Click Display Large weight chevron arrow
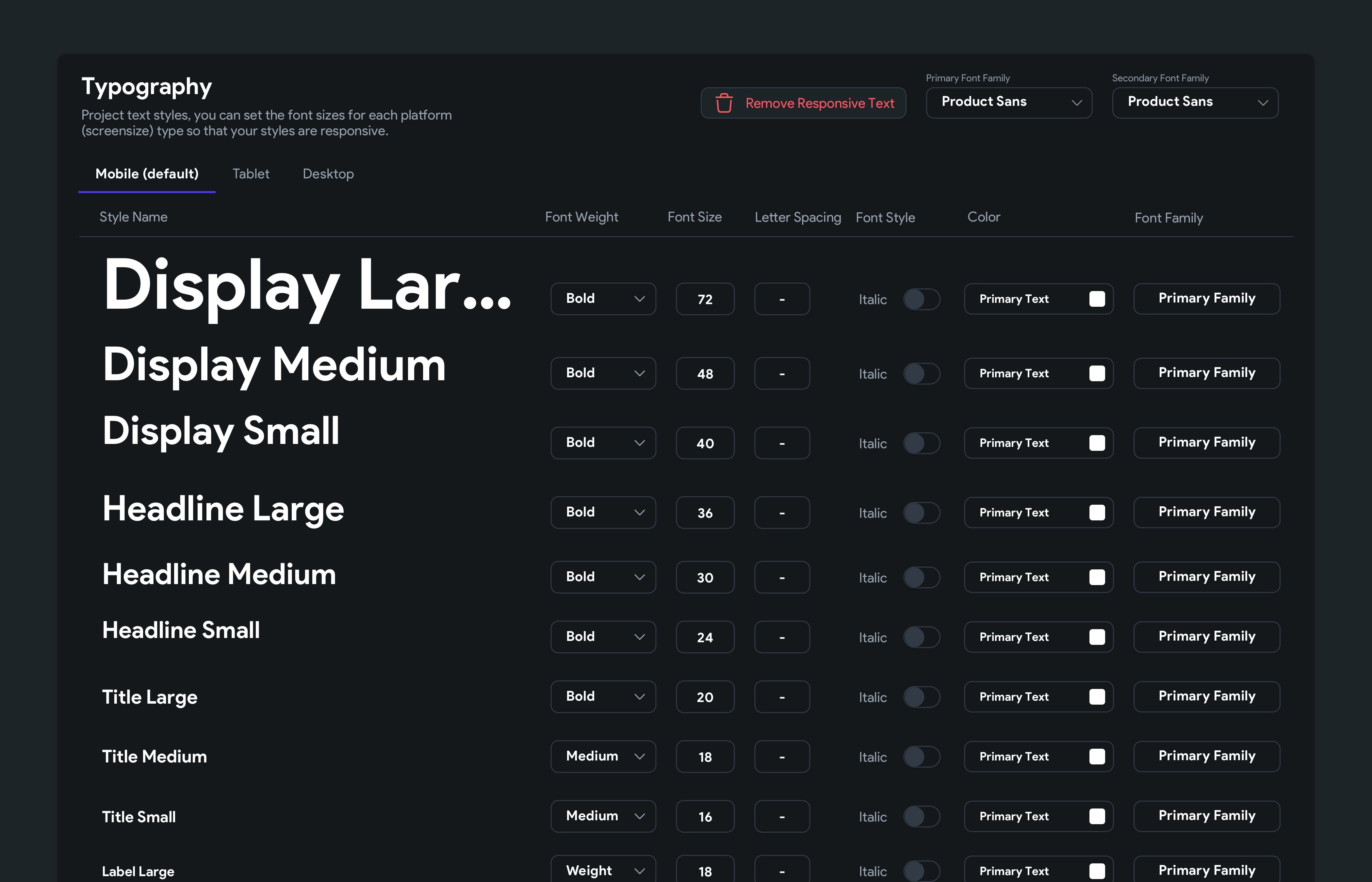Viewport: 1372px width, 882px height. pyautogui.click(x=640, y=299)
